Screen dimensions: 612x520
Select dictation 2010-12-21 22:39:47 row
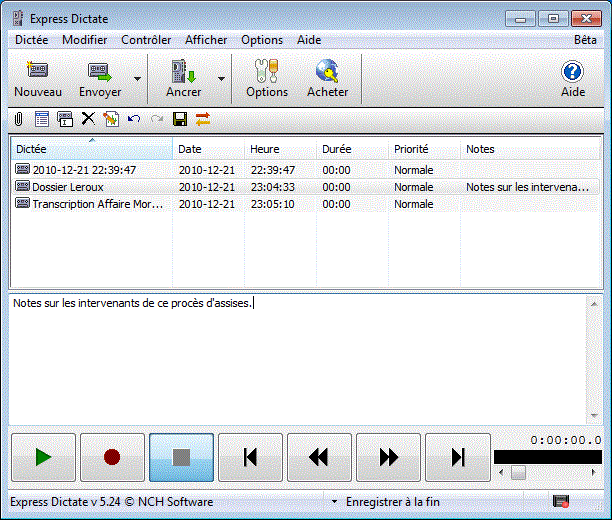click(306, 170)
